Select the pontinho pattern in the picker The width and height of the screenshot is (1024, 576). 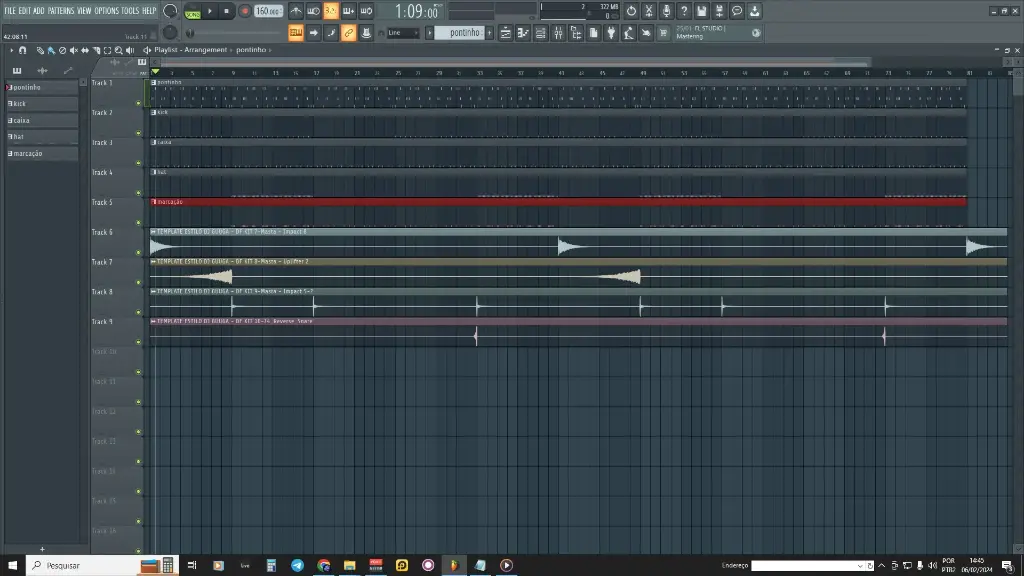tap(42, 87)
